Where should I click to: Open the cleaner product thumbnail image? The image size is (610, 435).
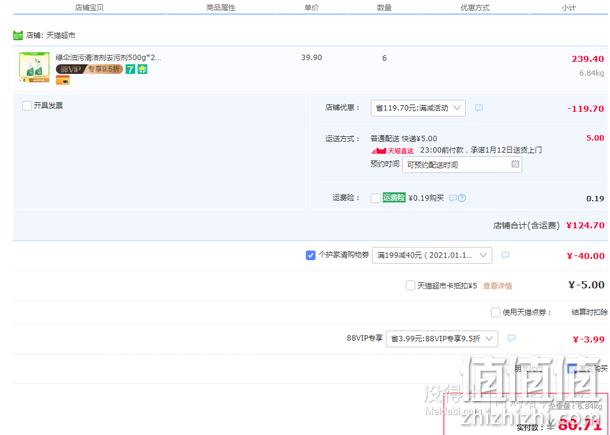(x=34, y=67)
